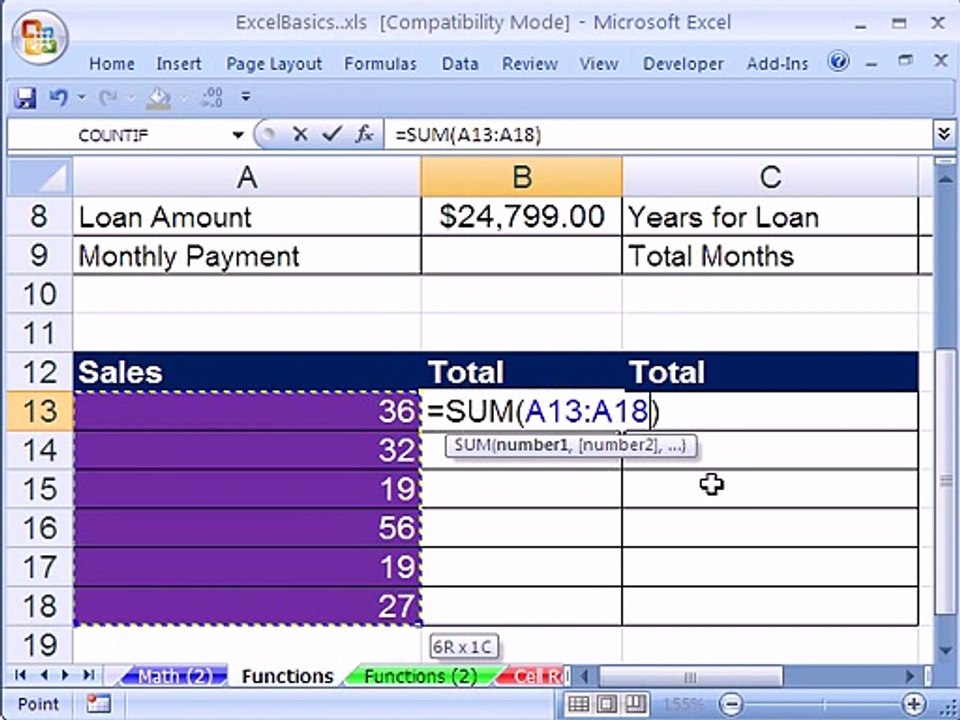Zoom in with the plus button
Image resolution: width=960 pixels, height=720 pixels.
tap(913, 703)
